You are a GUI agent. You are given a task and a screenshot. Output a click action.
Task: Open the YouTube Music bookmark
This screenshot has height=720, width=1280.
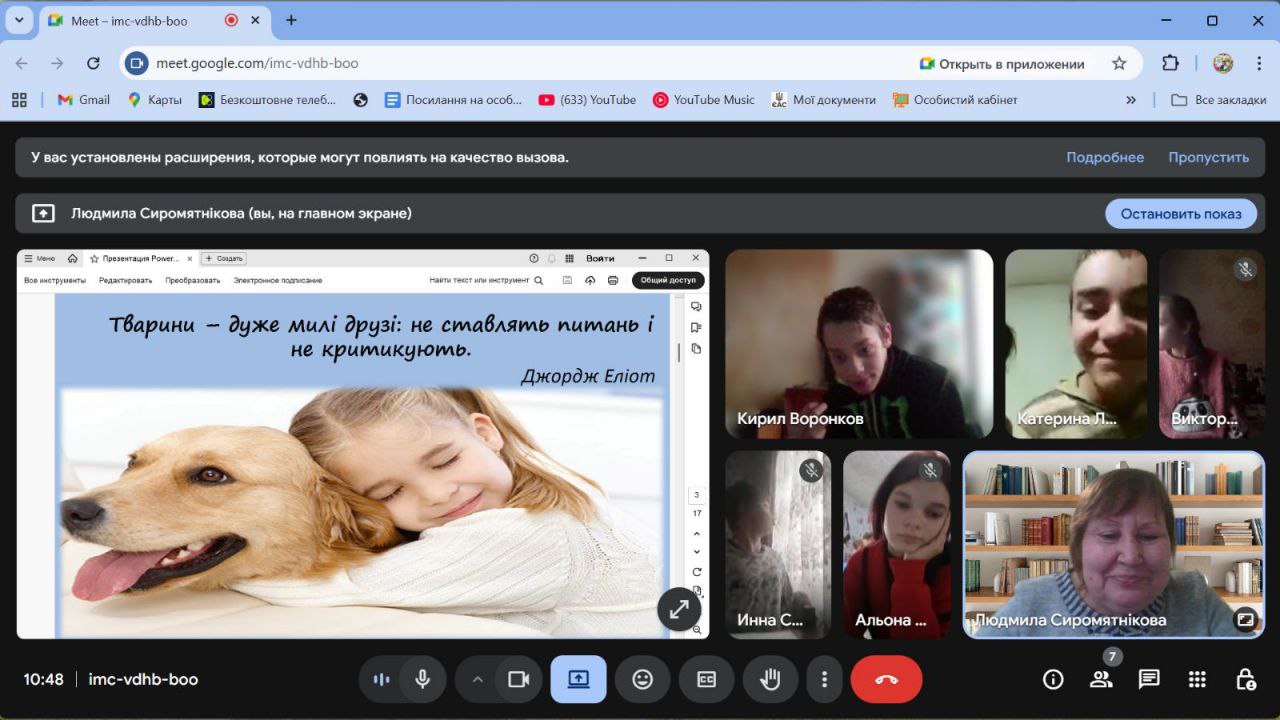pyautogui.click(x=703, y=100)
